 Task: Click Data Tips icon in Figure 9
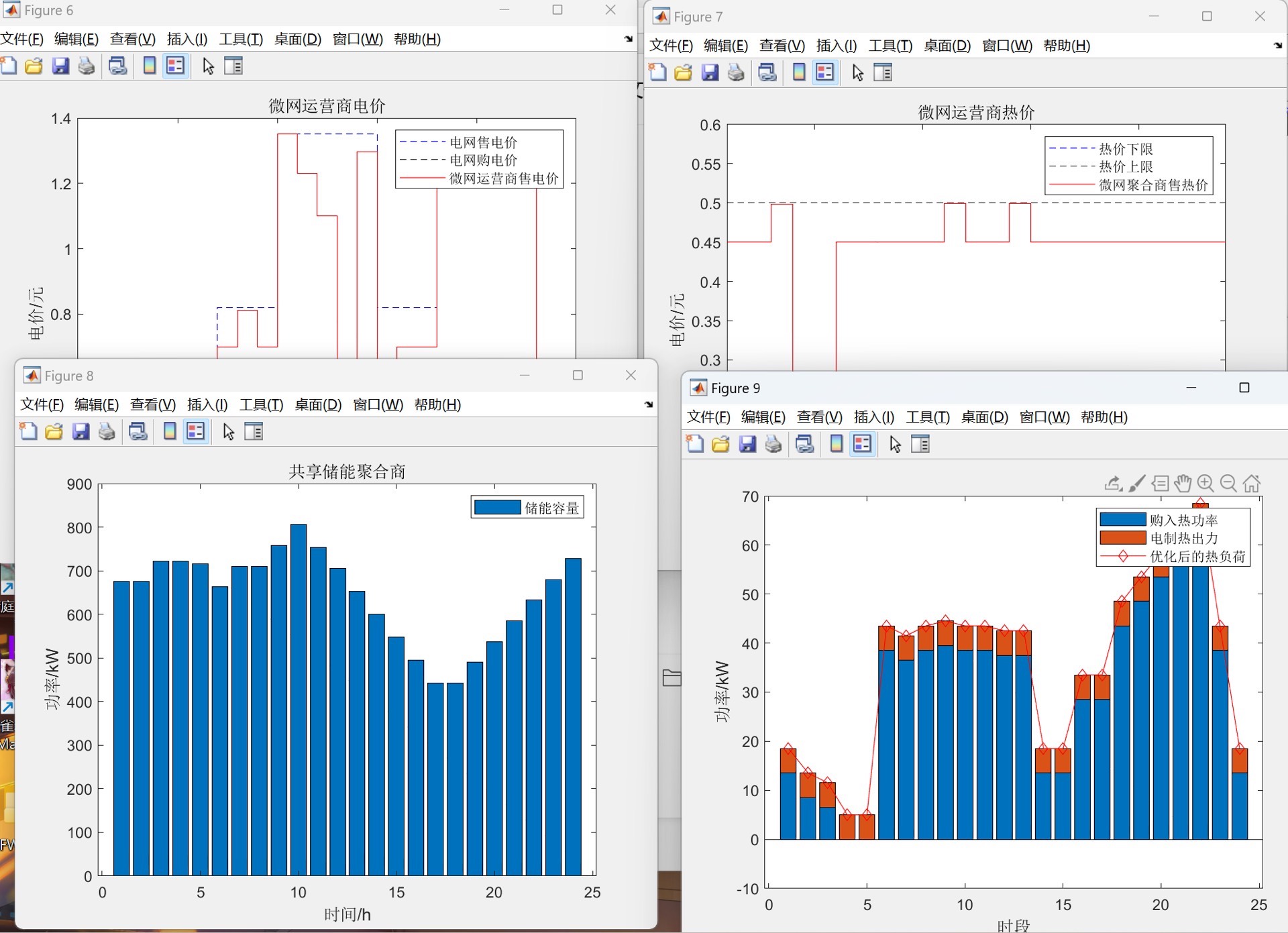(x=1160, y=483)
